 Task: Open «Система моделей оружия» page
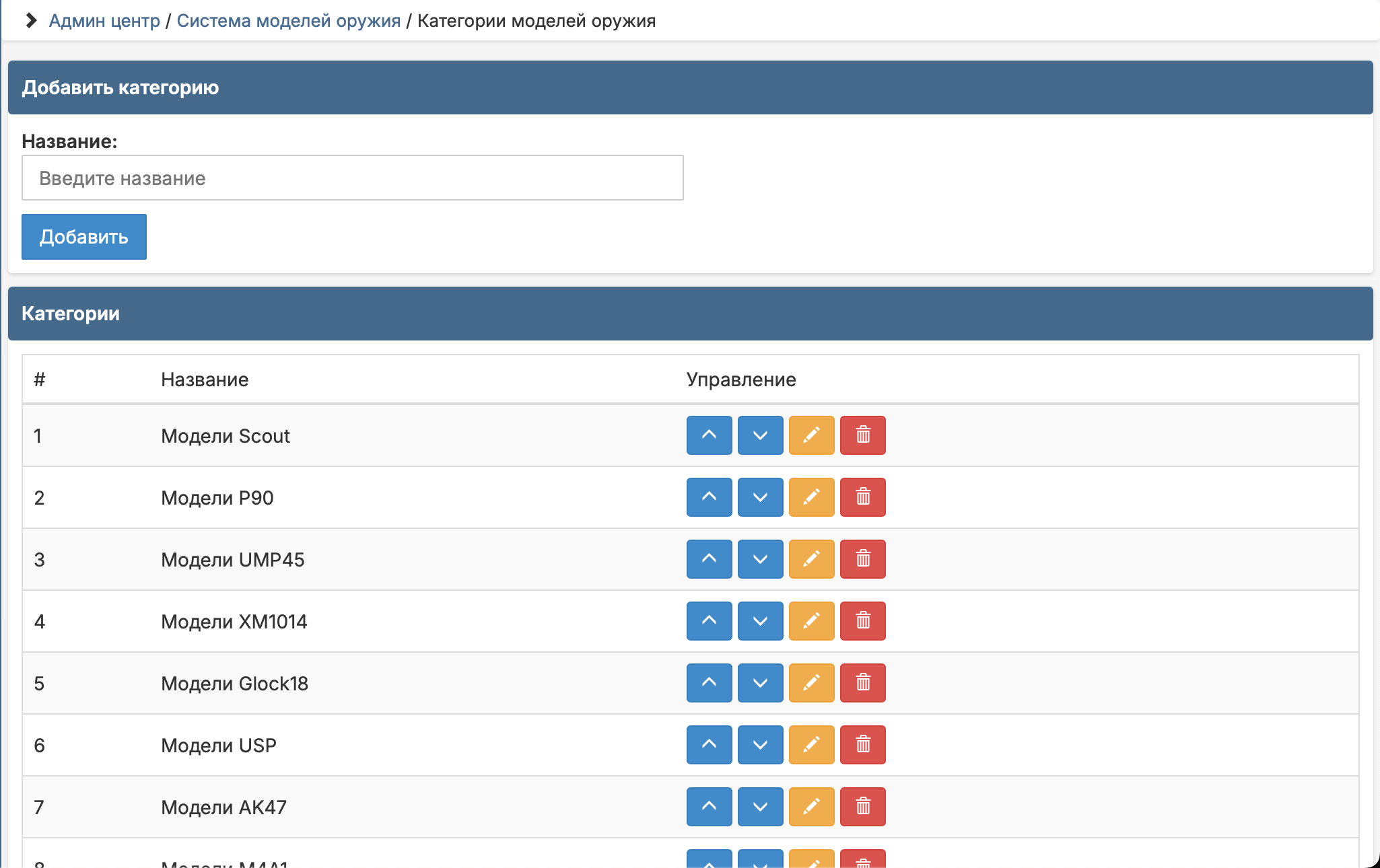click(288, 20)
